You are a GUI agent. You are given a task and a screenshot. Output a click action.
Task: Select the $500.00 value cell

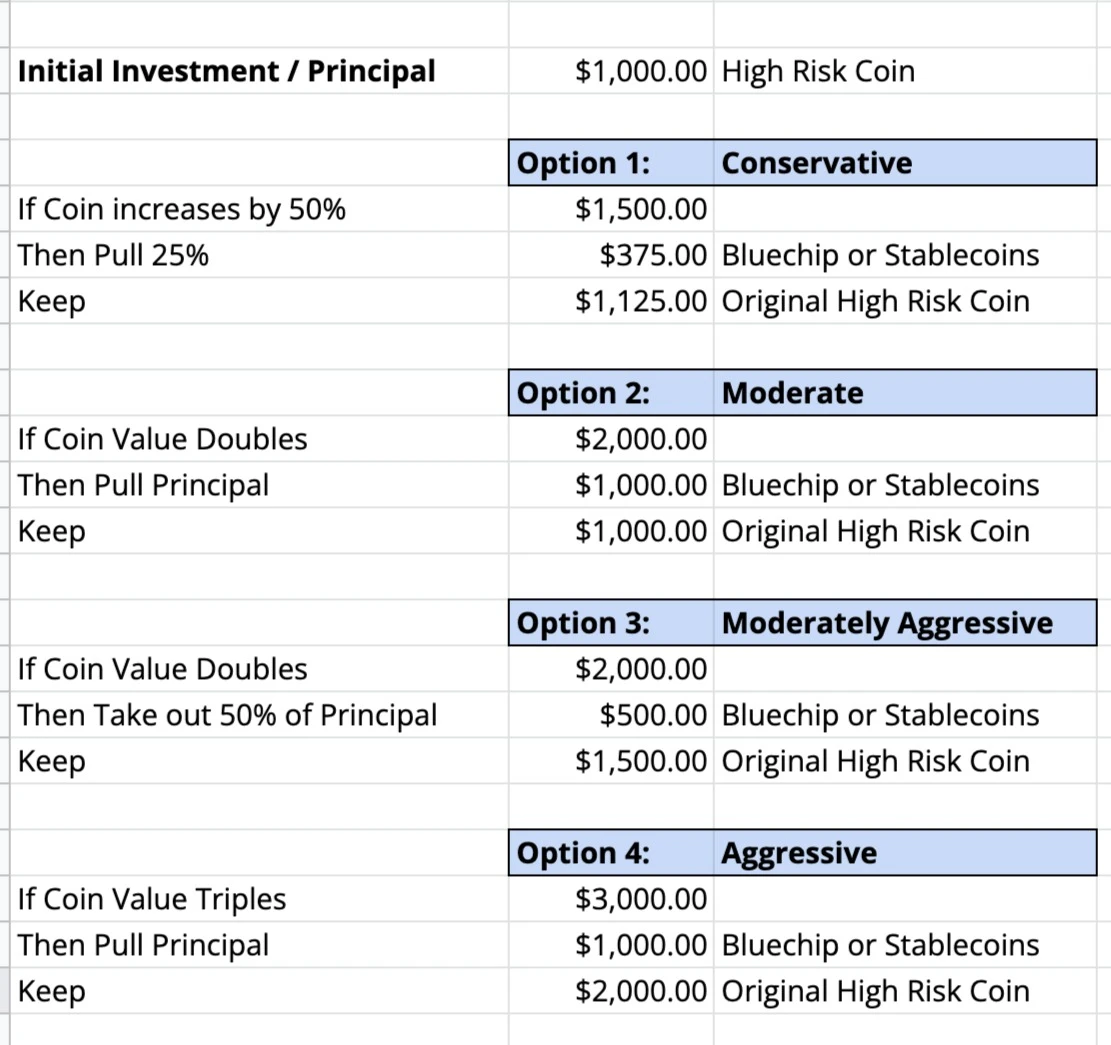pos(611,715)
